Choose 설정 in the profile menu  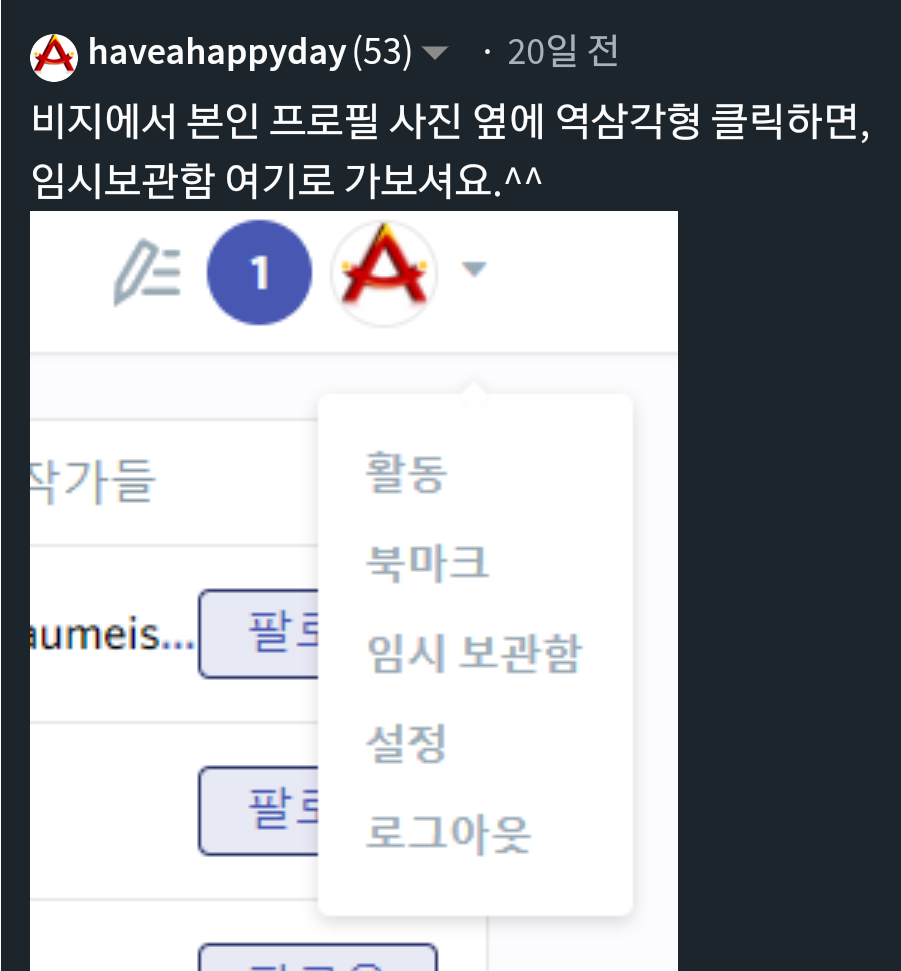[x=406, y=743]
